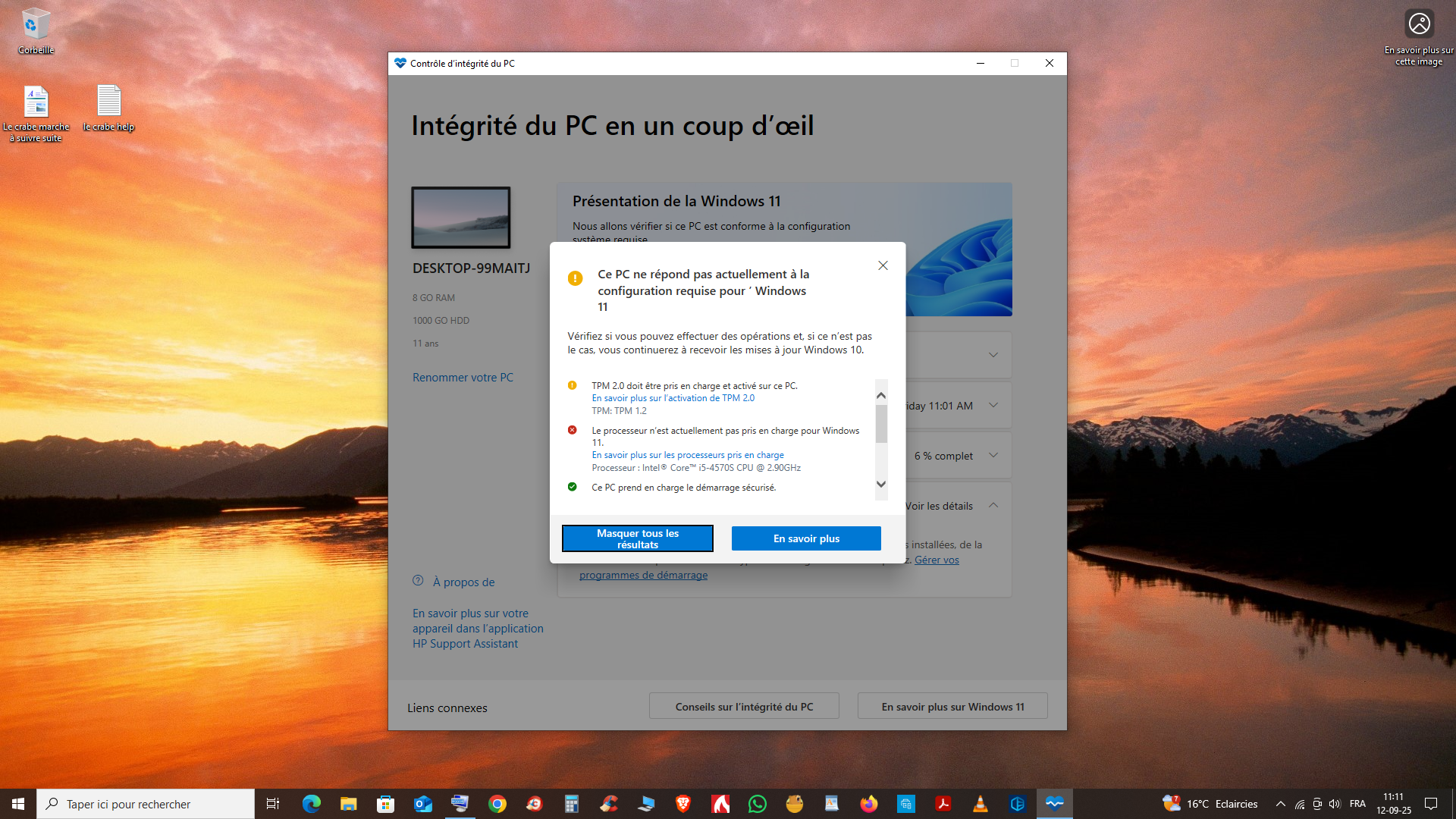Click En savoir plus sur Windows 11
Image resolution: width=1456 pixels, height=819 pixels.
click(952, 706)
